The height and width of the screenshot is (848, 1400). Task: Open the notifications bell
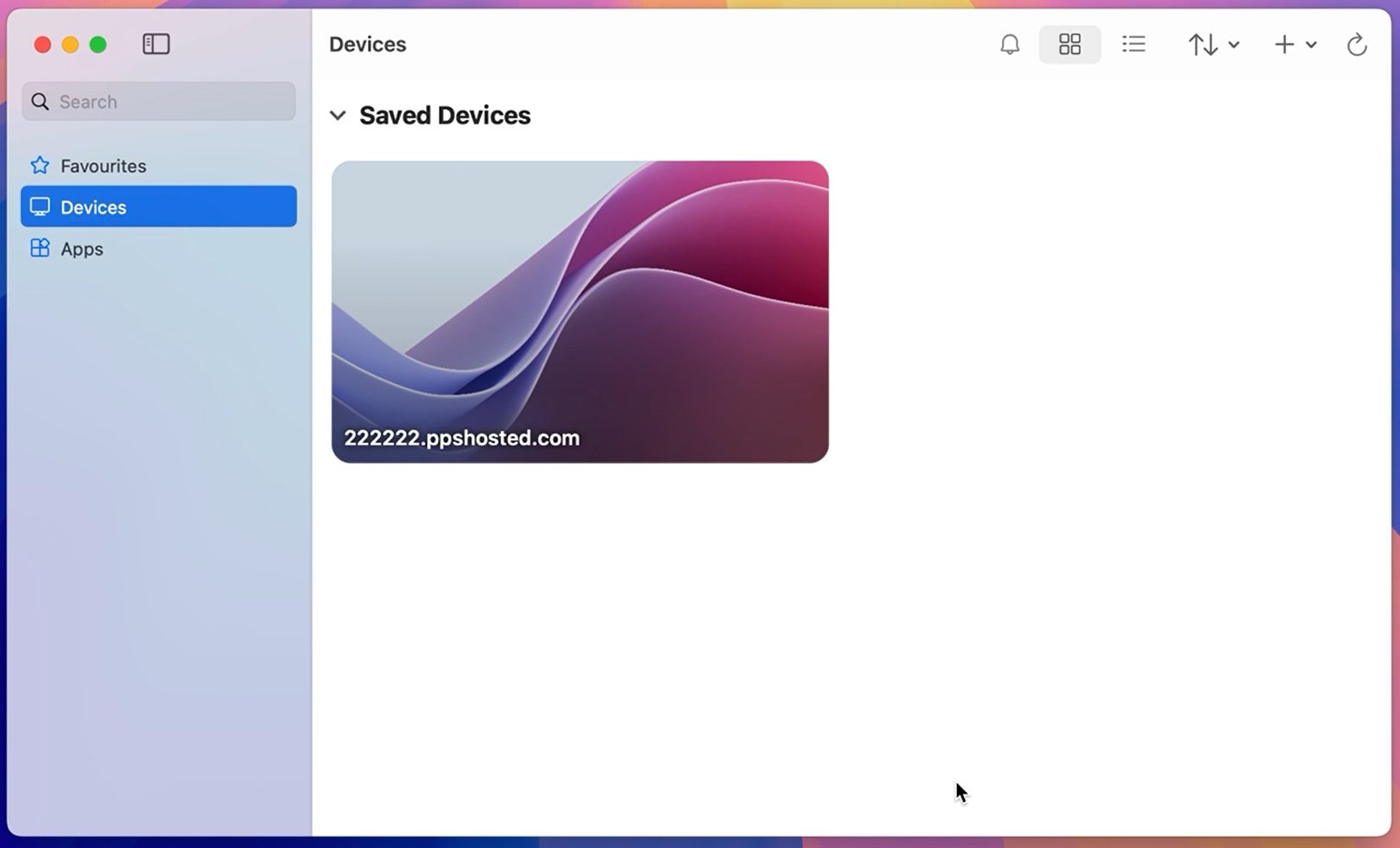(1010, 44)
